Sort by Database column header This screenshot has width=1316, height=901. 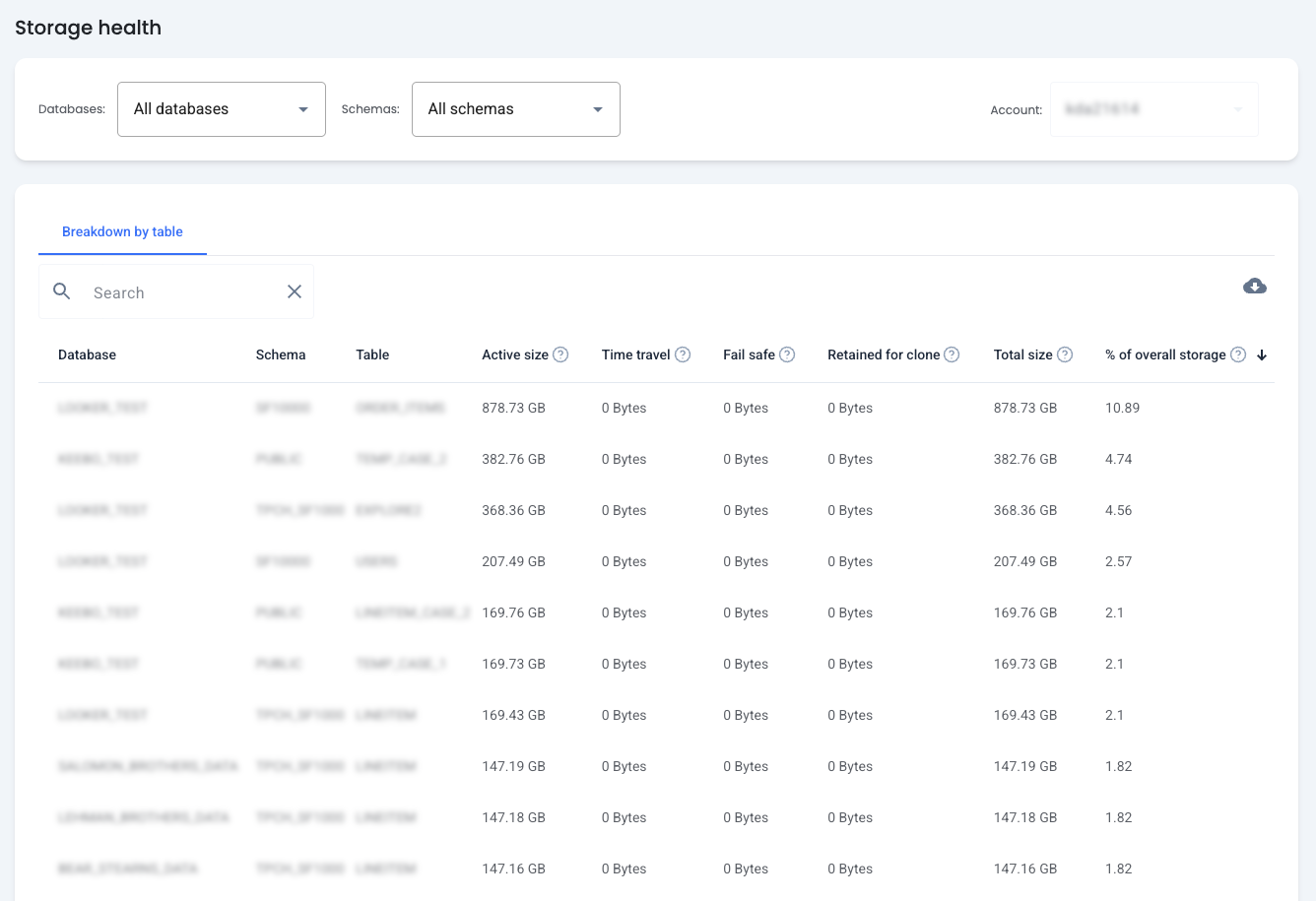[87, 354]
